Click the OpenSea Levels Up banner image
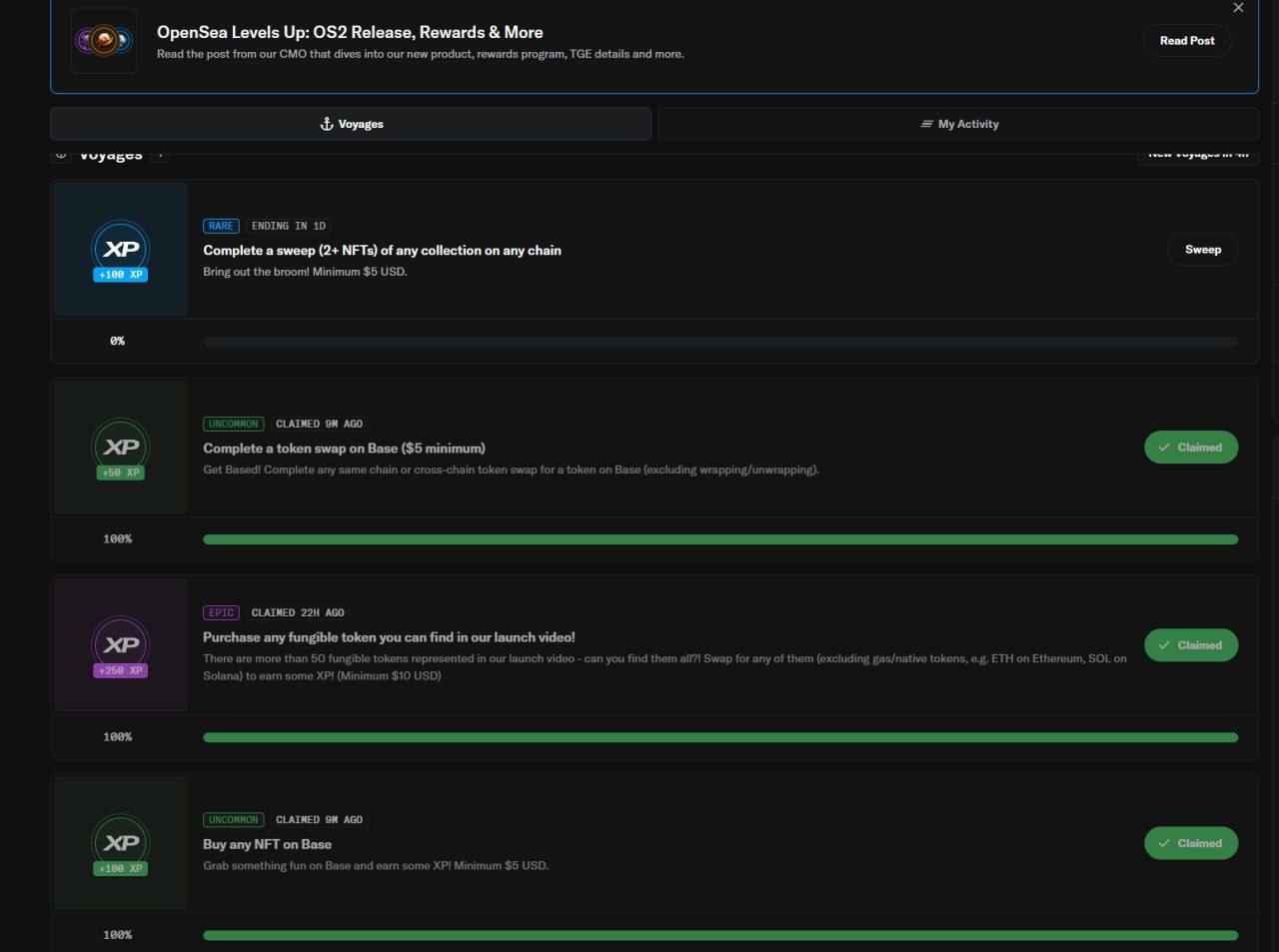 pos(104,41)
